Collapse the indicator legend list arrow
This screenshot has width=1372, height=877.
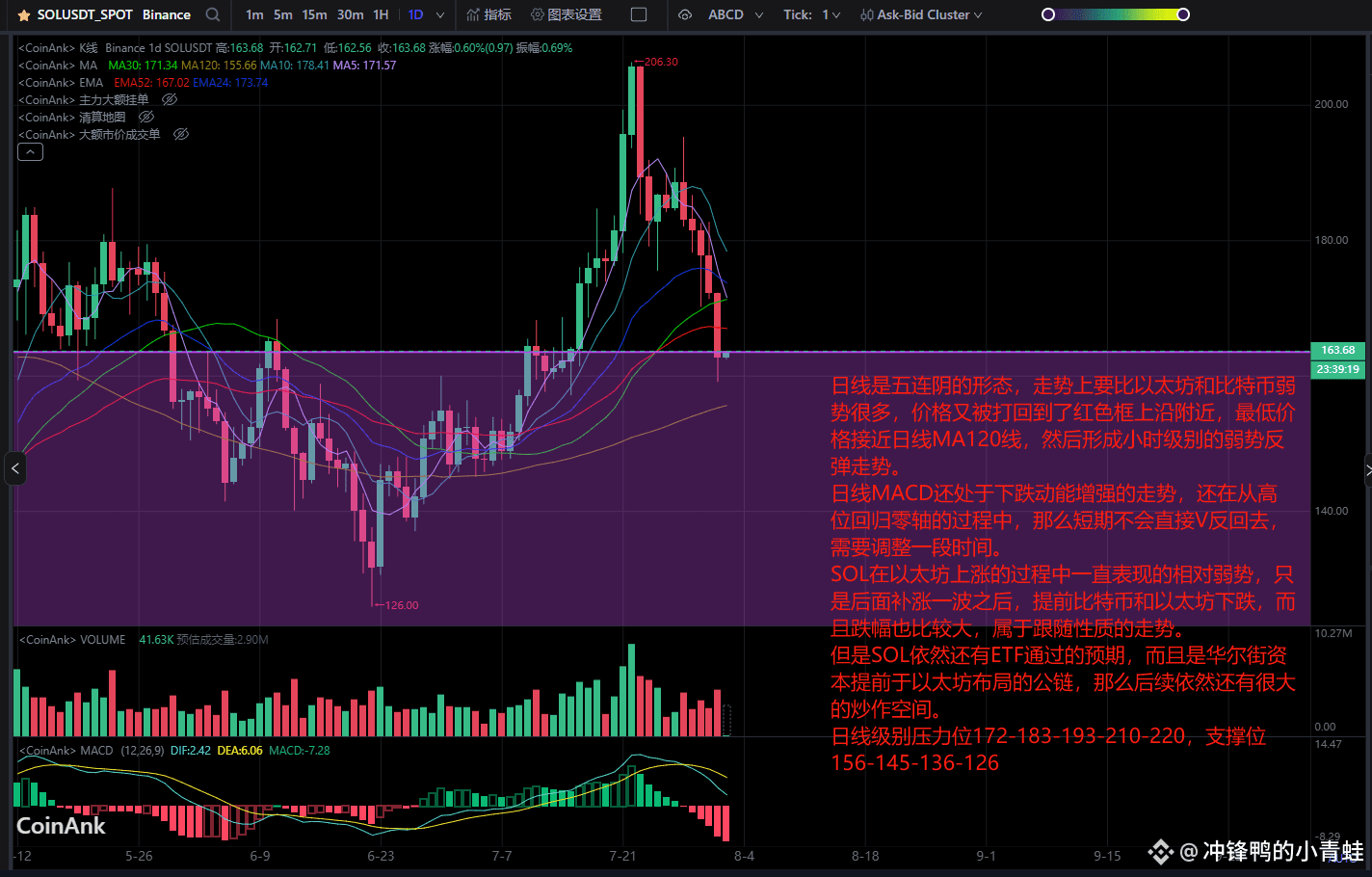pyautogui.click(x=30, y=152)
